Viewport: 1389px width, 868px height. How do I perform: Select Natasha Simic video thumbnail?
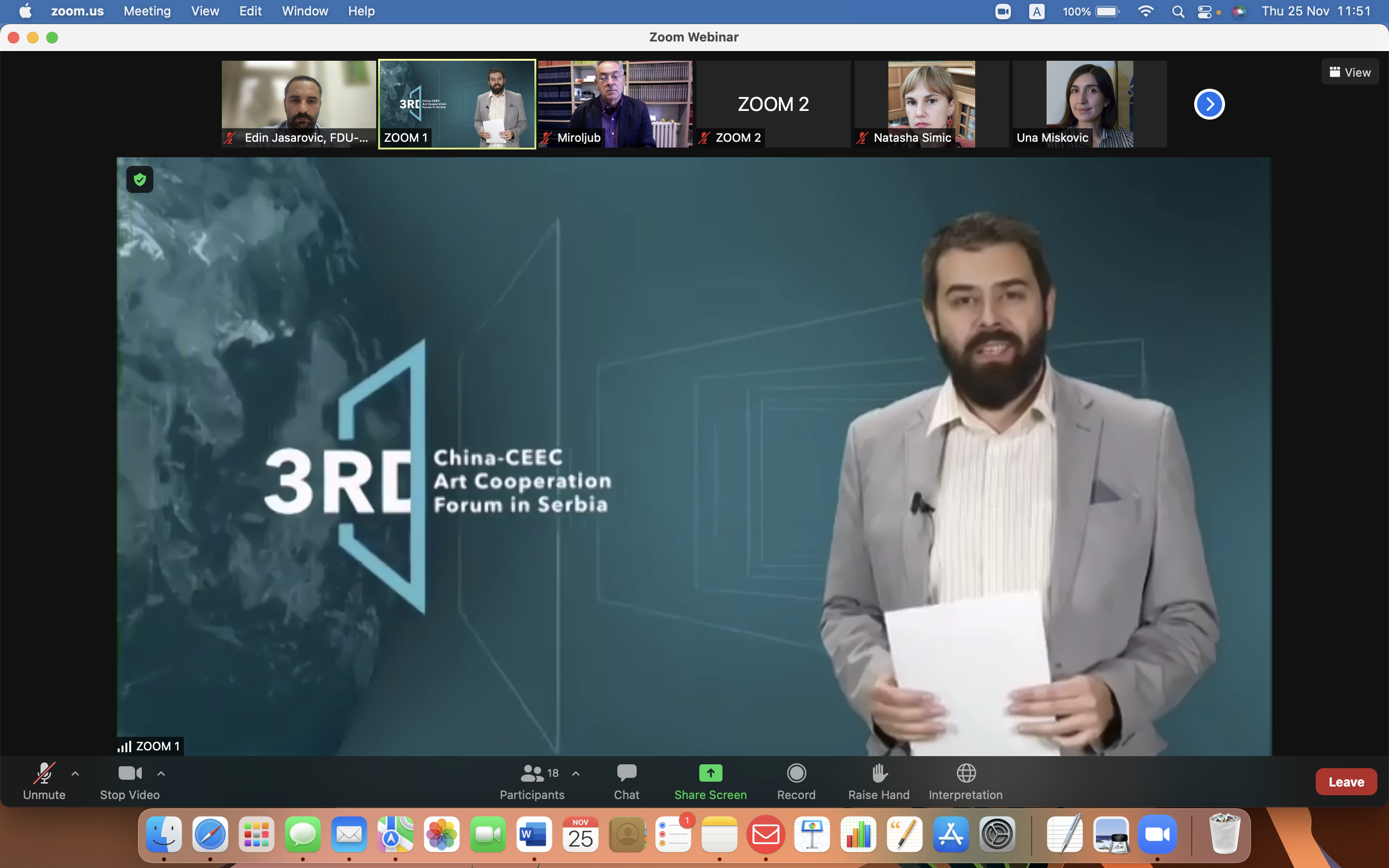[x=932, y=105]
